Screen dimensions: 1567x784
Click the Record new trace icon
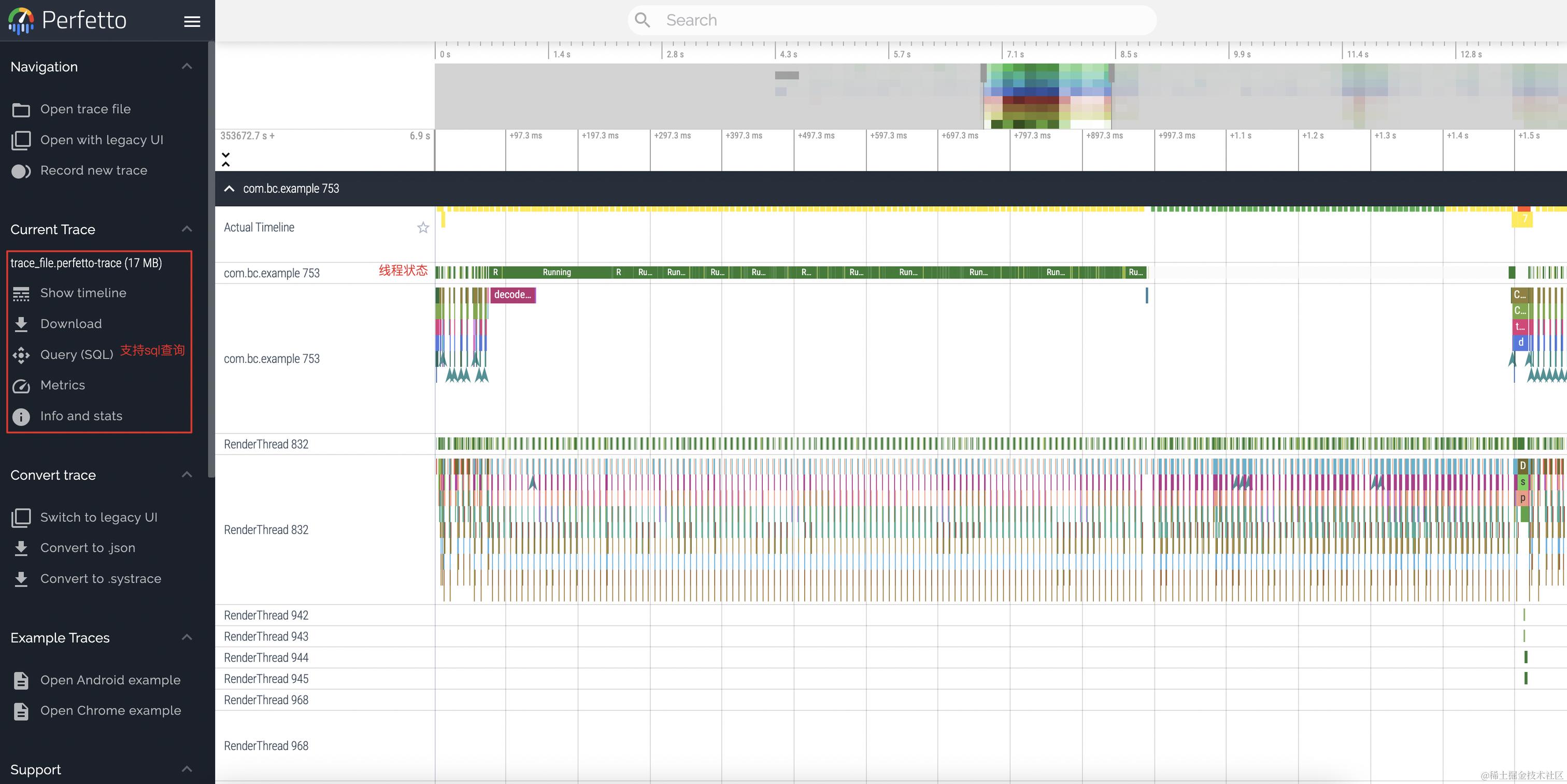(21, 172)
